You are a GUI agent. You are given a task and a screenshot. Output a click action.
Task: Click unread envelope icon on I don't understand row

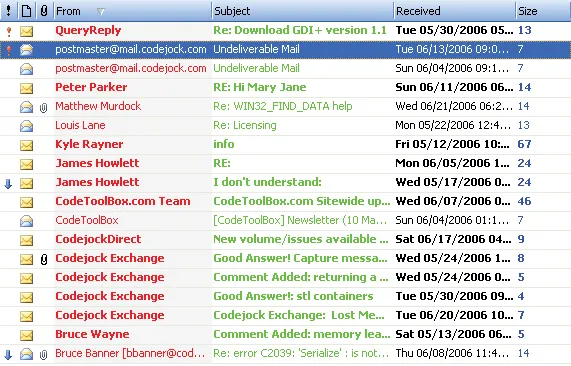(26, 183)
